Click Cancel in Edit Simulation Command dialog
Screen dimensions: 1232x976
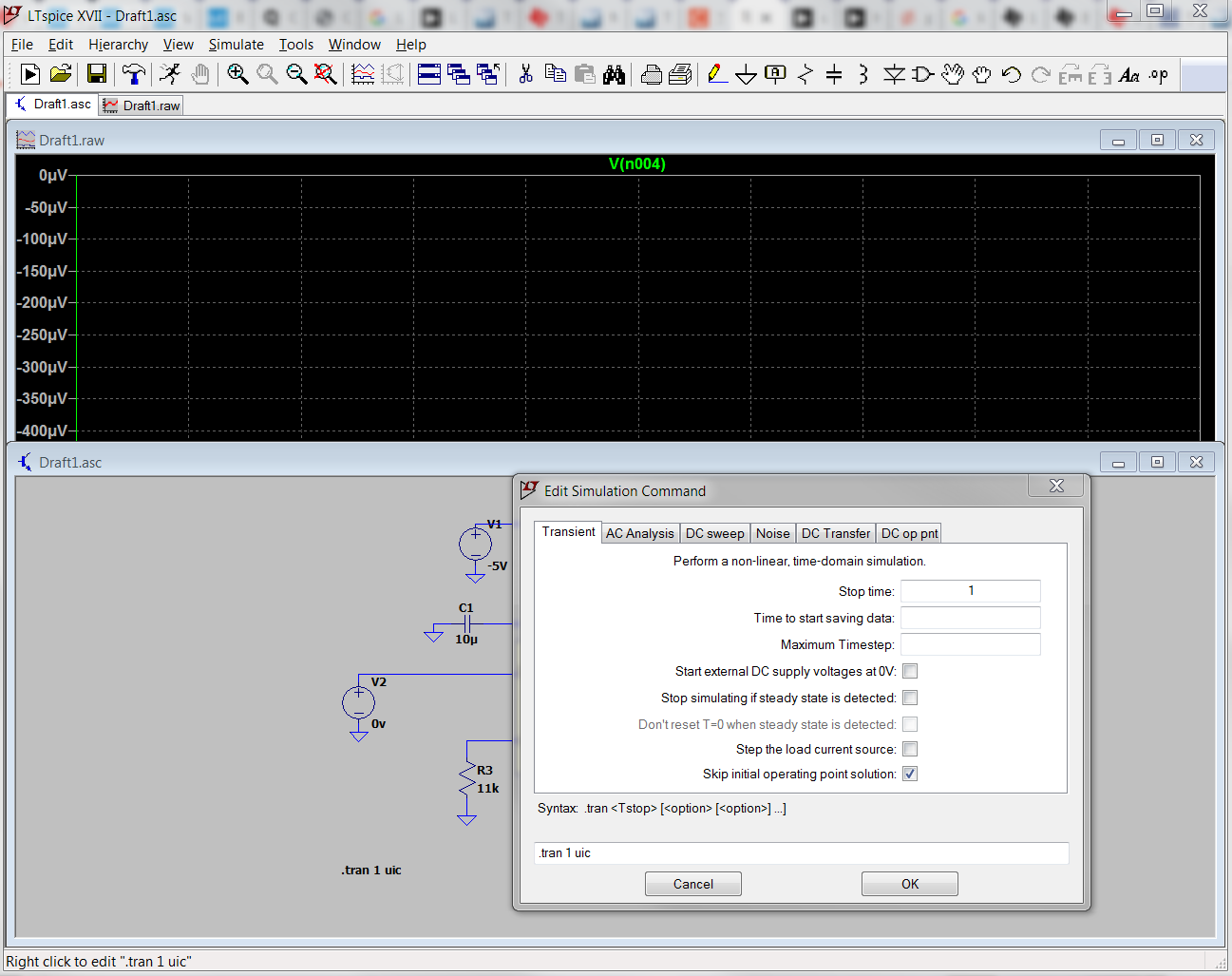click(x=693, y=884)
